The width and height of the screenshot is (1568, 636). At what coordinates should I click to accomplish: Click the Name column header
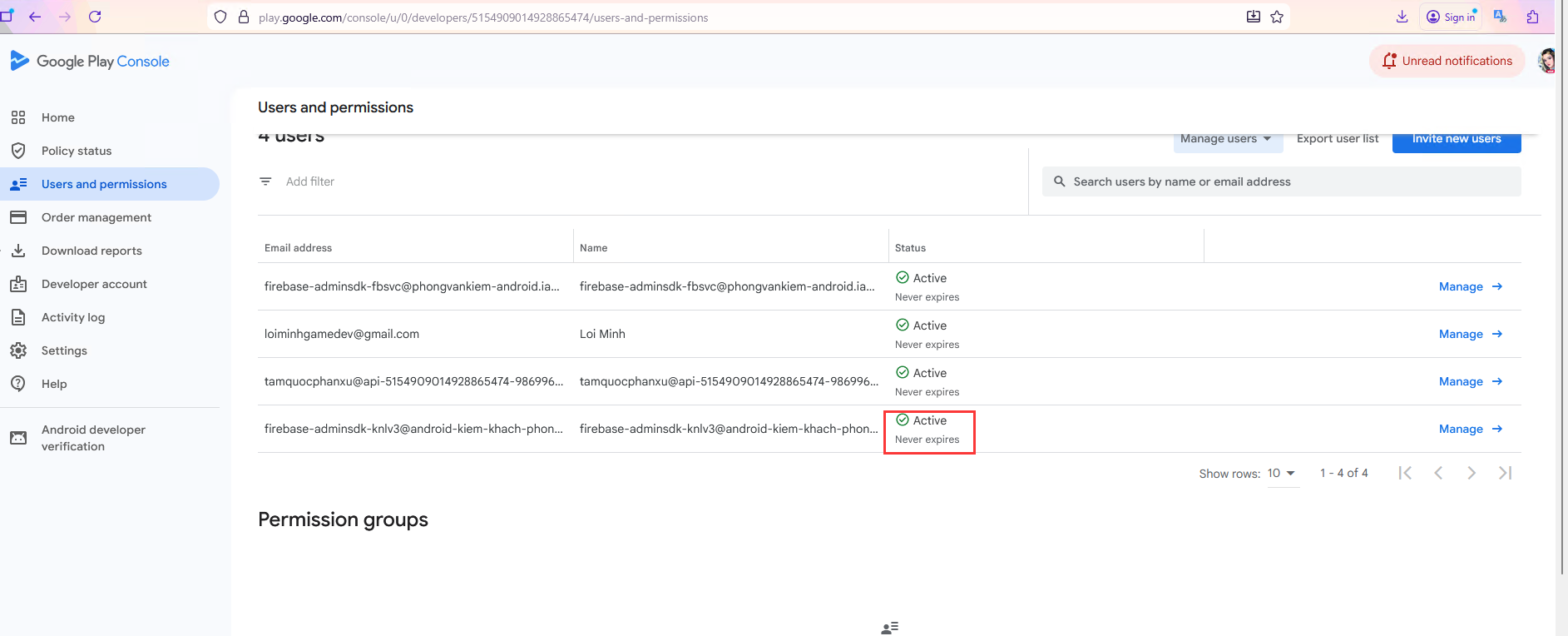594,248
